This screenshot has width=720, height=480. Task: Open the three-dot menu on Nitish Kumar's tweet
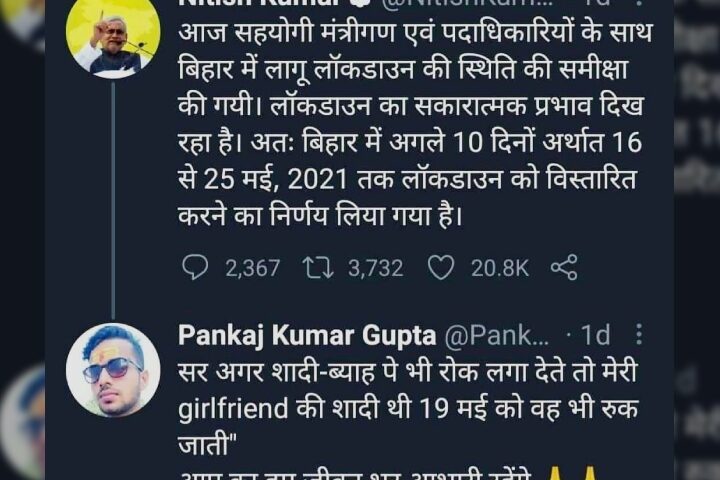click(x=639, y=2)
